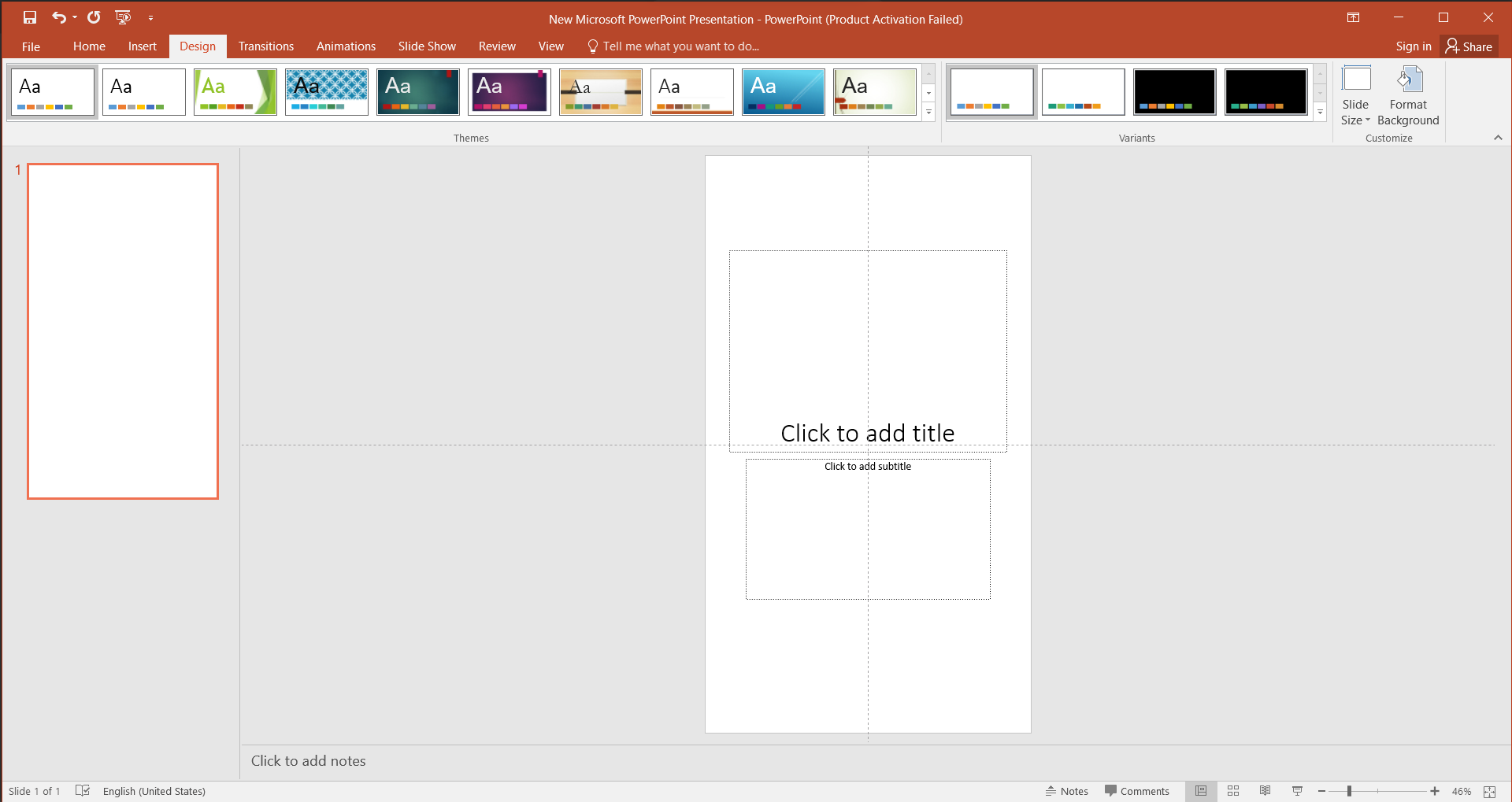Expand the Variants gallery More arrow
Image resolution: width=1512 pixels, height=802 pixels.
pyautogui.click(x=1321, y=112)
